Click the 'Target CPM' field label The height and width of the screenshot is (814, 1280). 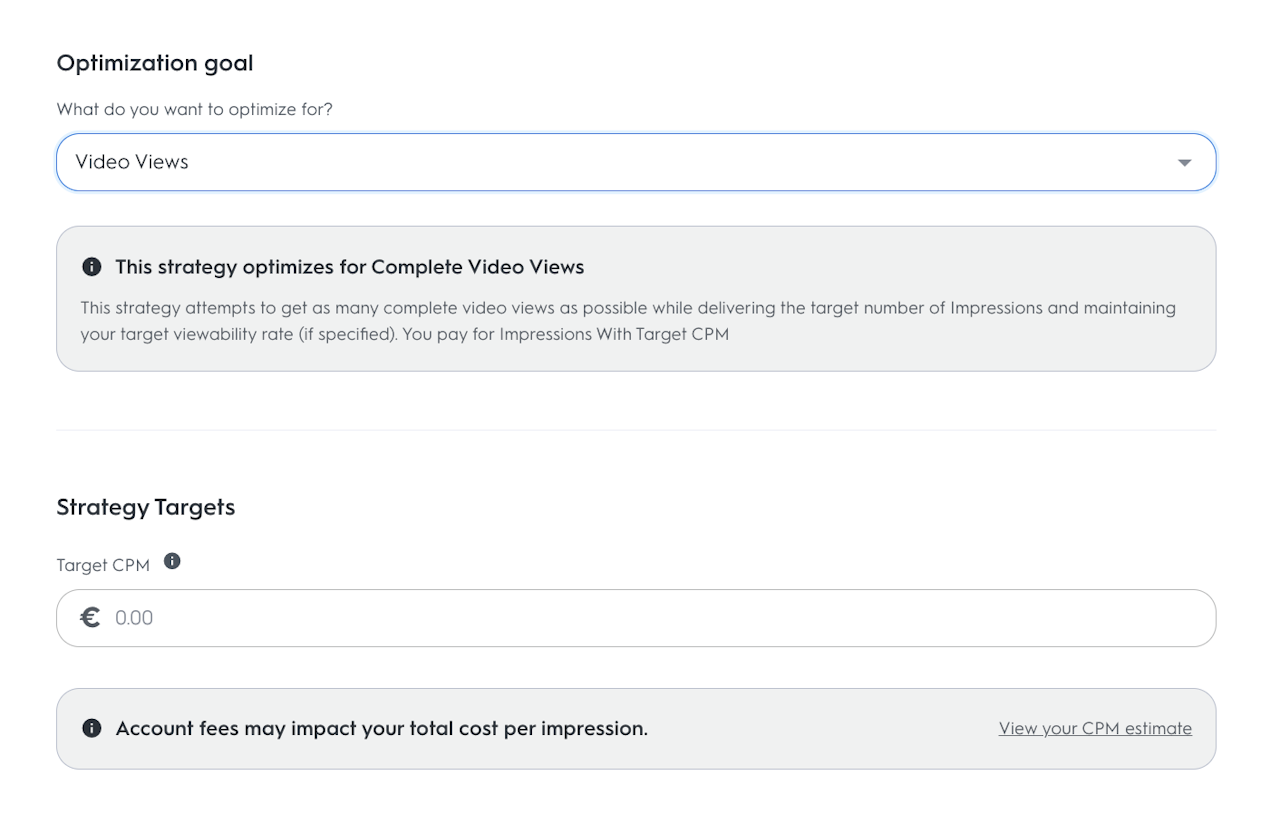coord(103,565)
